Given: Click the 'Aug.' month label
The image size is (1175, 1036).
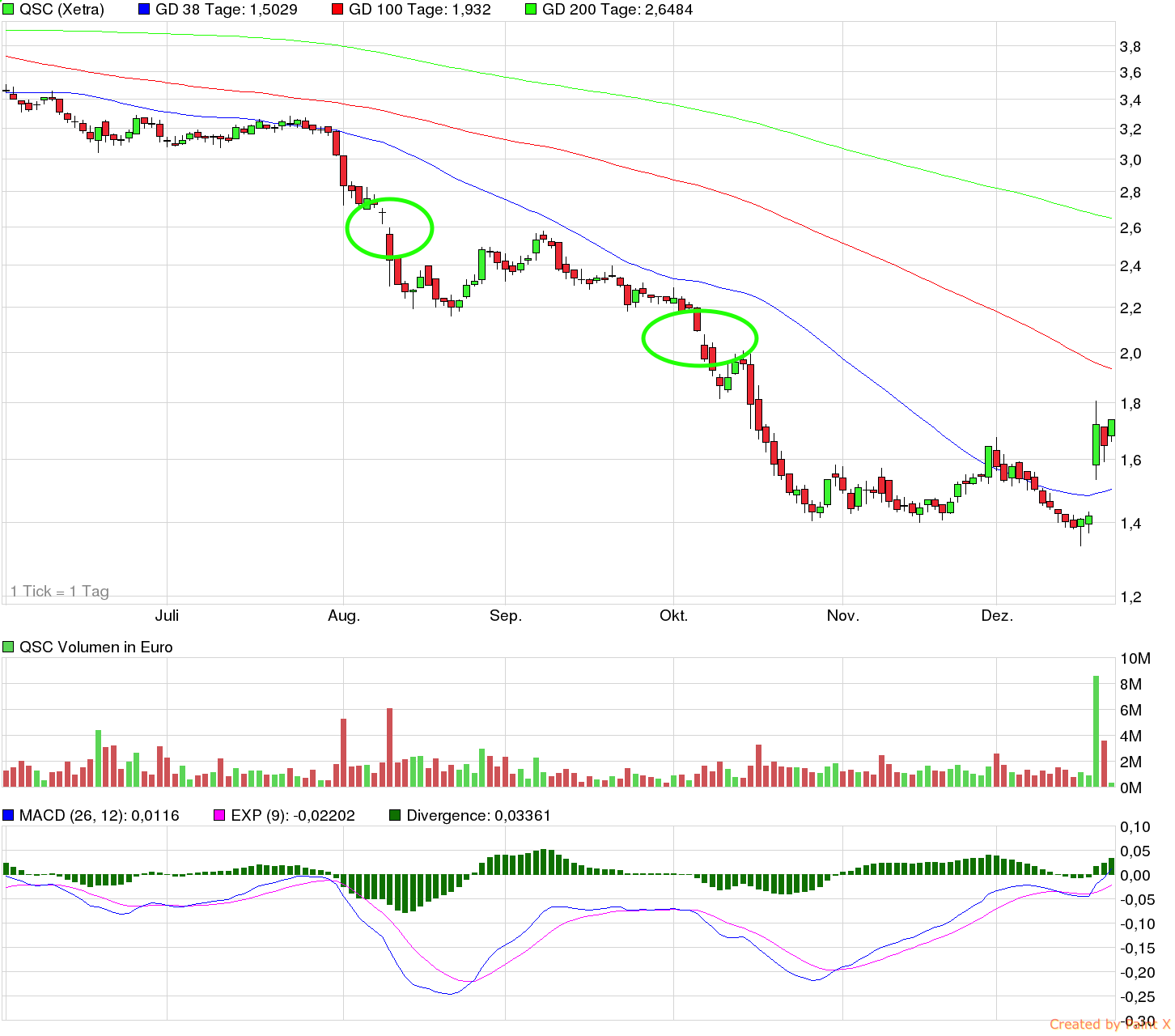Looking at the screenshot, I should pyautogui.click(x=344, y=616).
